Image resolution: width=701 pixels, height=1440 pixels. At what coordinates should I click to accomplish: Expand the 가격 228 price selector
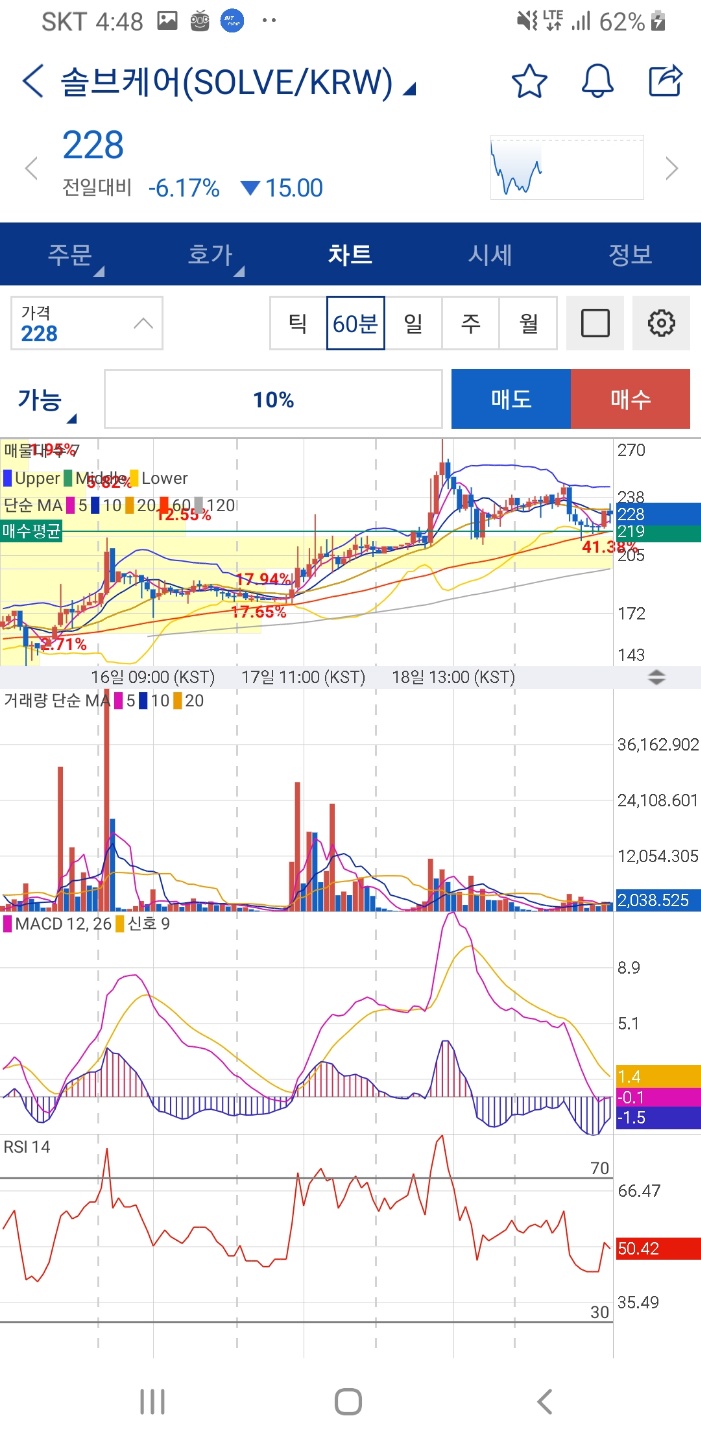point(87,323)
